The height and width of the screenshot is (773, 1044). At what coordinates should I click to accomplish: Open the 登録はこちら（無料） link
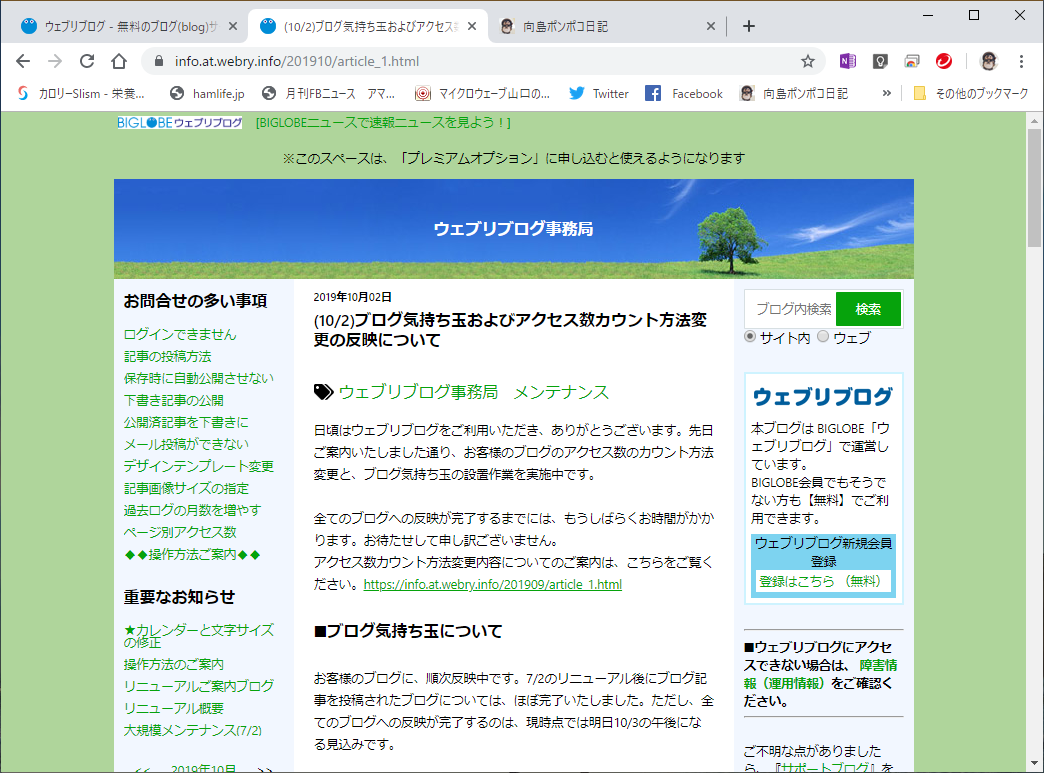click(823, 581)
